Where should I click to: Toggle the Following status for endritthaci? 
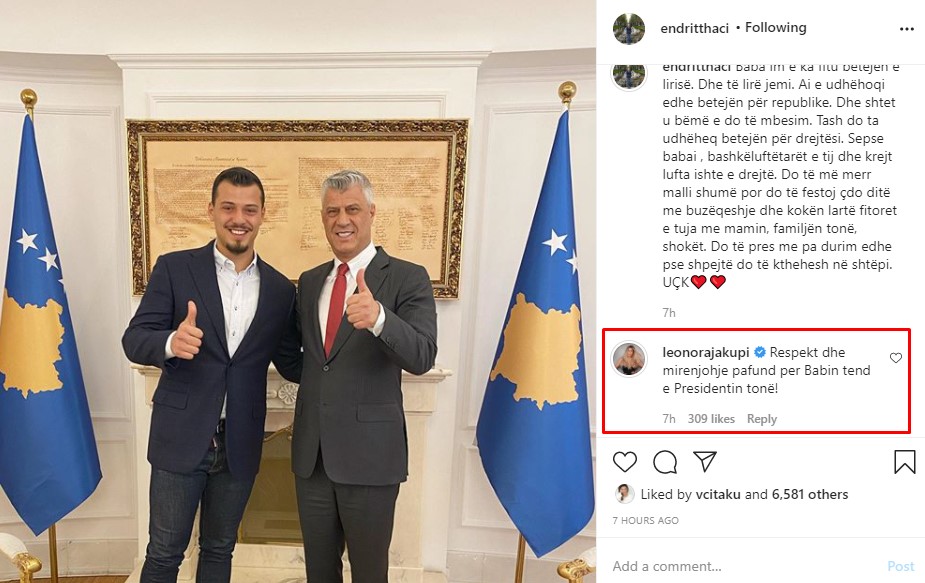[775, 28]
